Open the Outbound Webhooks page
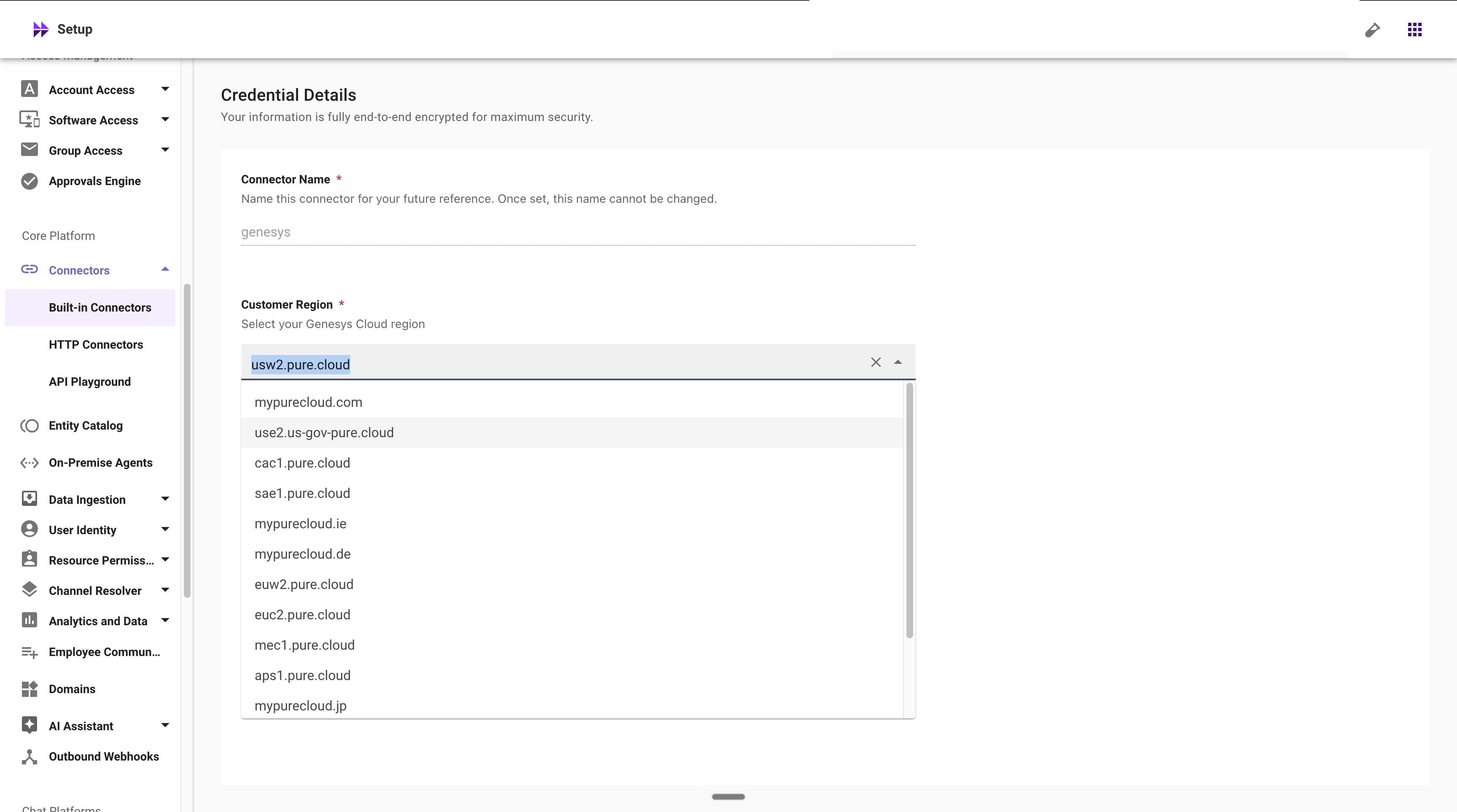The image size is (1457, 812). (x=104, y=757)
